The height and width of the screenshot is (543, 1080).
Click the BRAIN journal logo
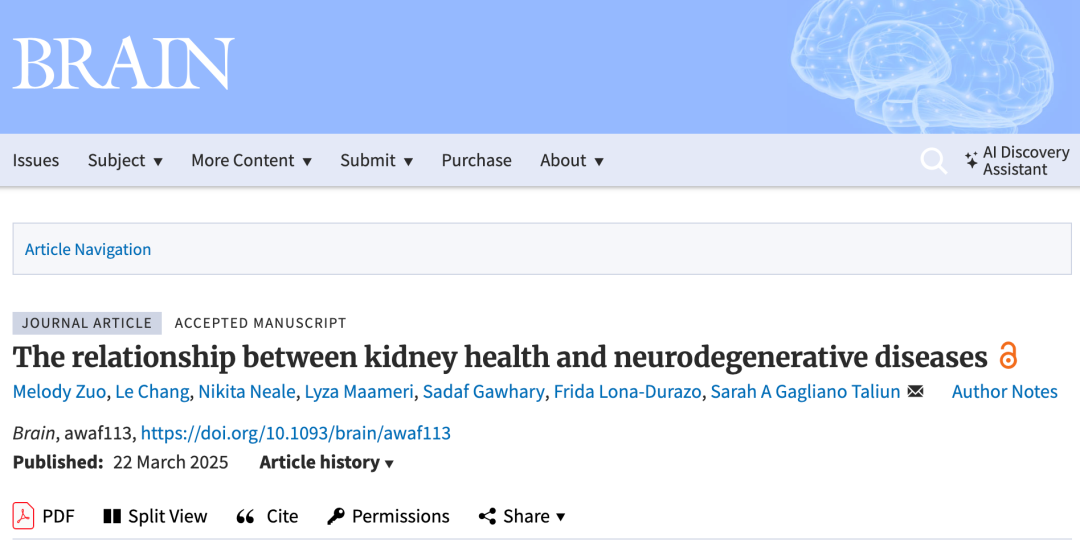click(x=124, y=63)
